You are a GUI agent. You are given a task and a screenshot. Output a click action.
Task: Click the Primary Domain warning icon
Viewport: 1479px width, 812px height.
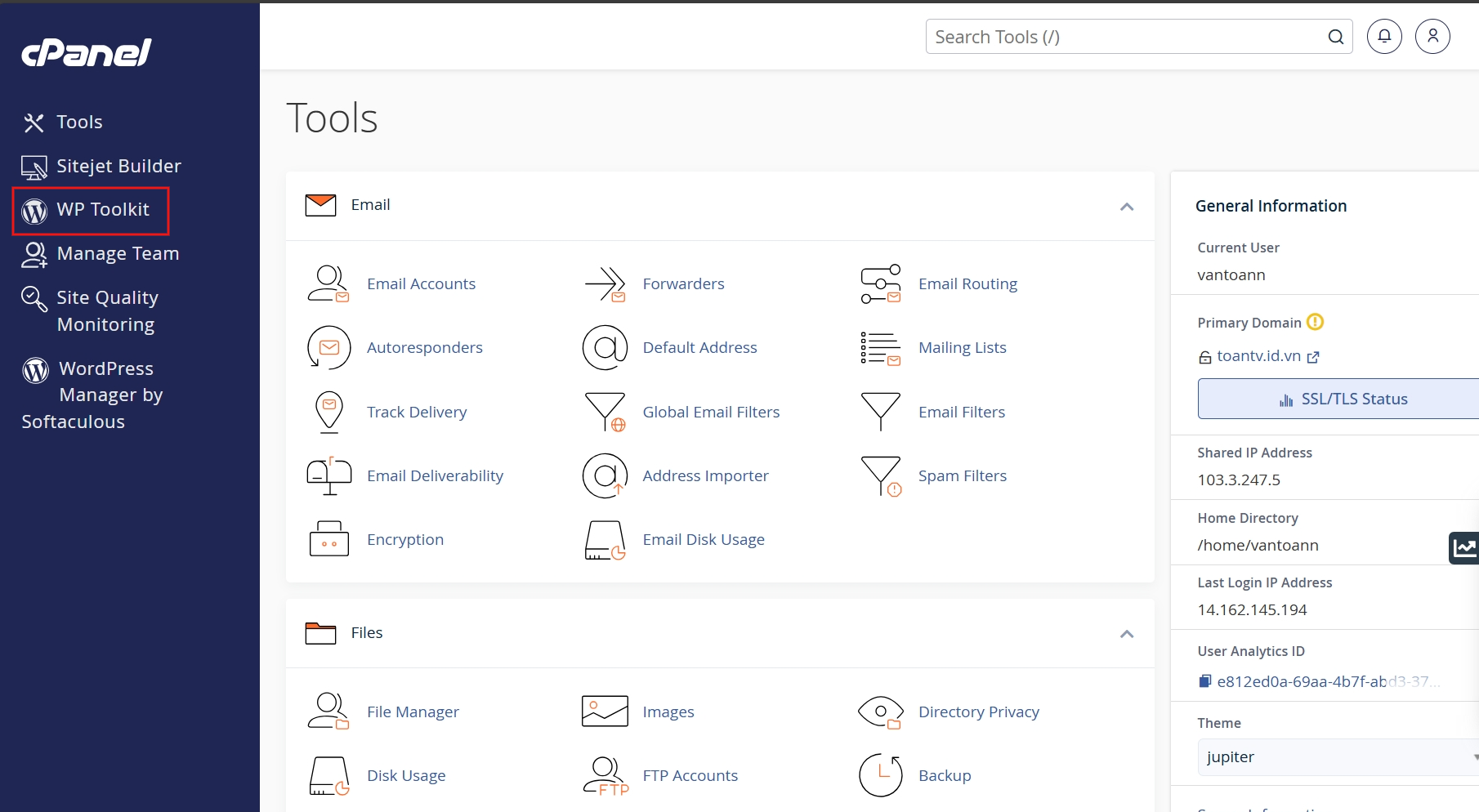tap(1315, 322)
